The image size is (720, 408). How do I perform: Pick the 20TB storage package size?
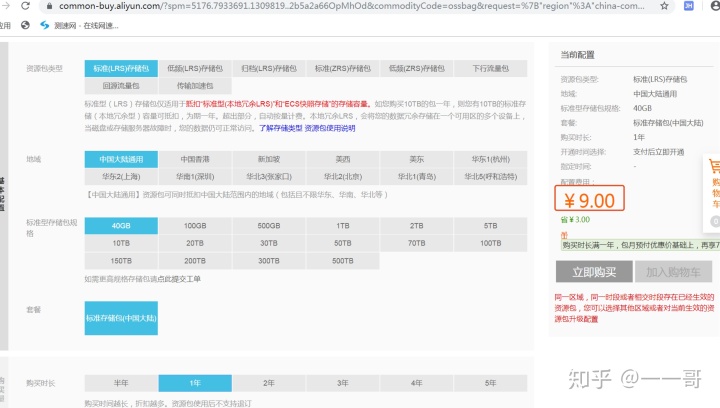(x=195, y=243)
